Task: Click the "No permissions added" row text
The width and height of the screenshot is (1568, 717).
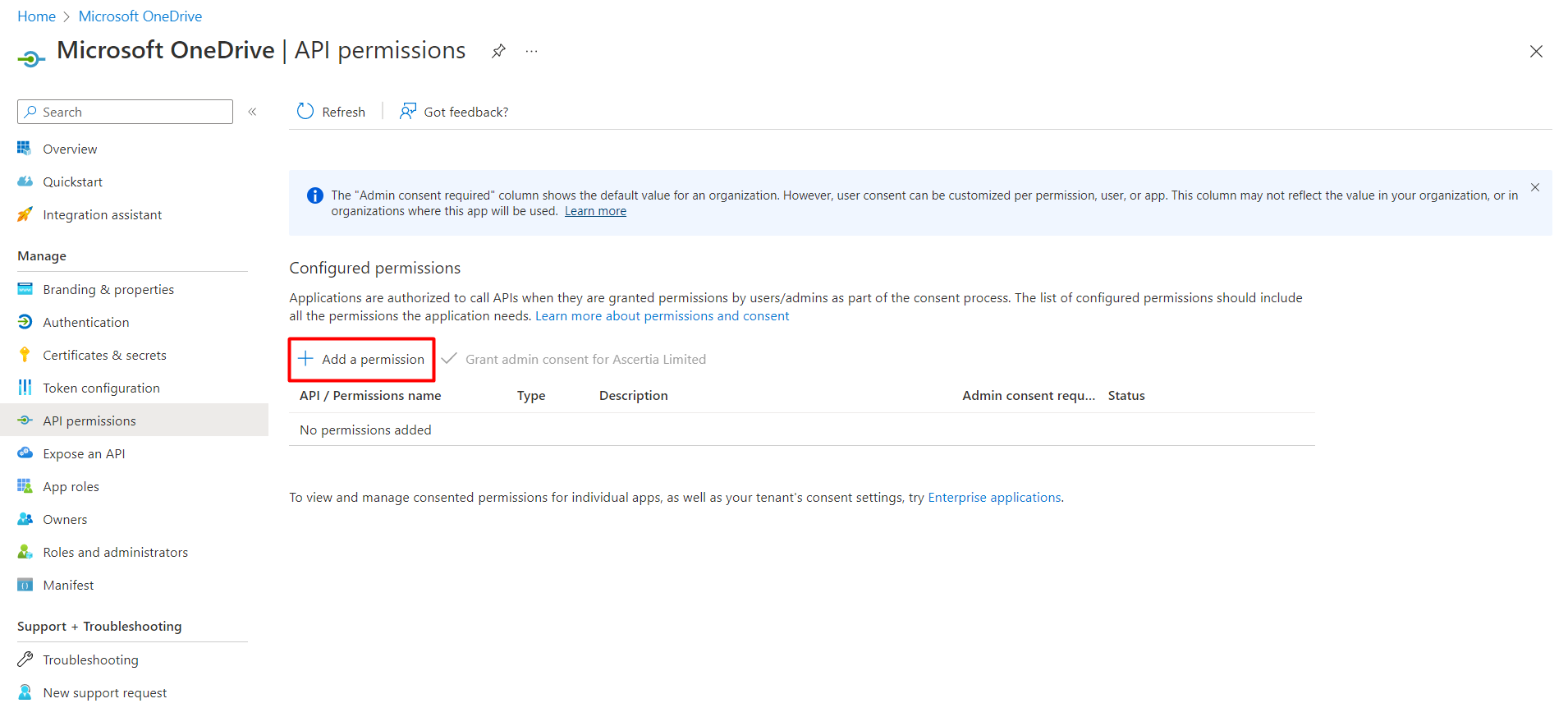Action: pos(365,430)
